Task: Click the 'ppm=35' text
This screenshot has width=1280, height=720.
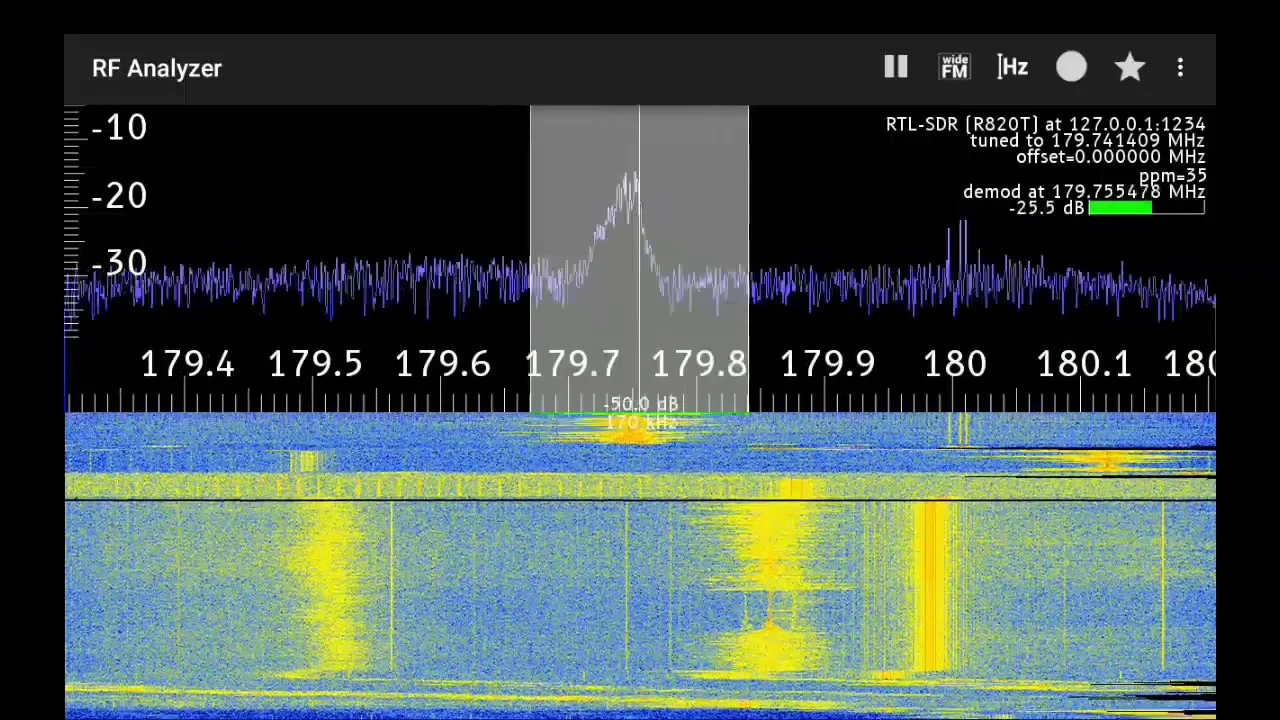Action: click(x=1172, y=176)
